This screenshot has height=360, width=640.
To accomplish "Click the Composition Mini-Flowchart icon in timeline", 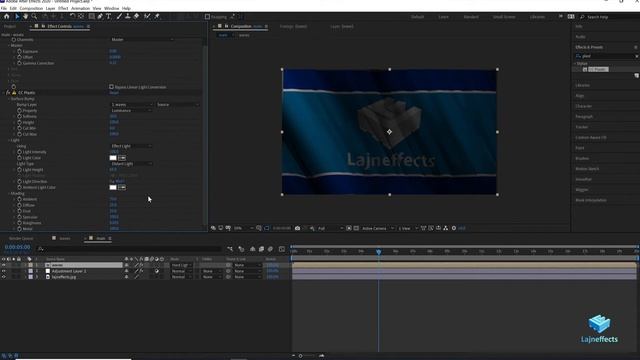I will coord(230,249).
